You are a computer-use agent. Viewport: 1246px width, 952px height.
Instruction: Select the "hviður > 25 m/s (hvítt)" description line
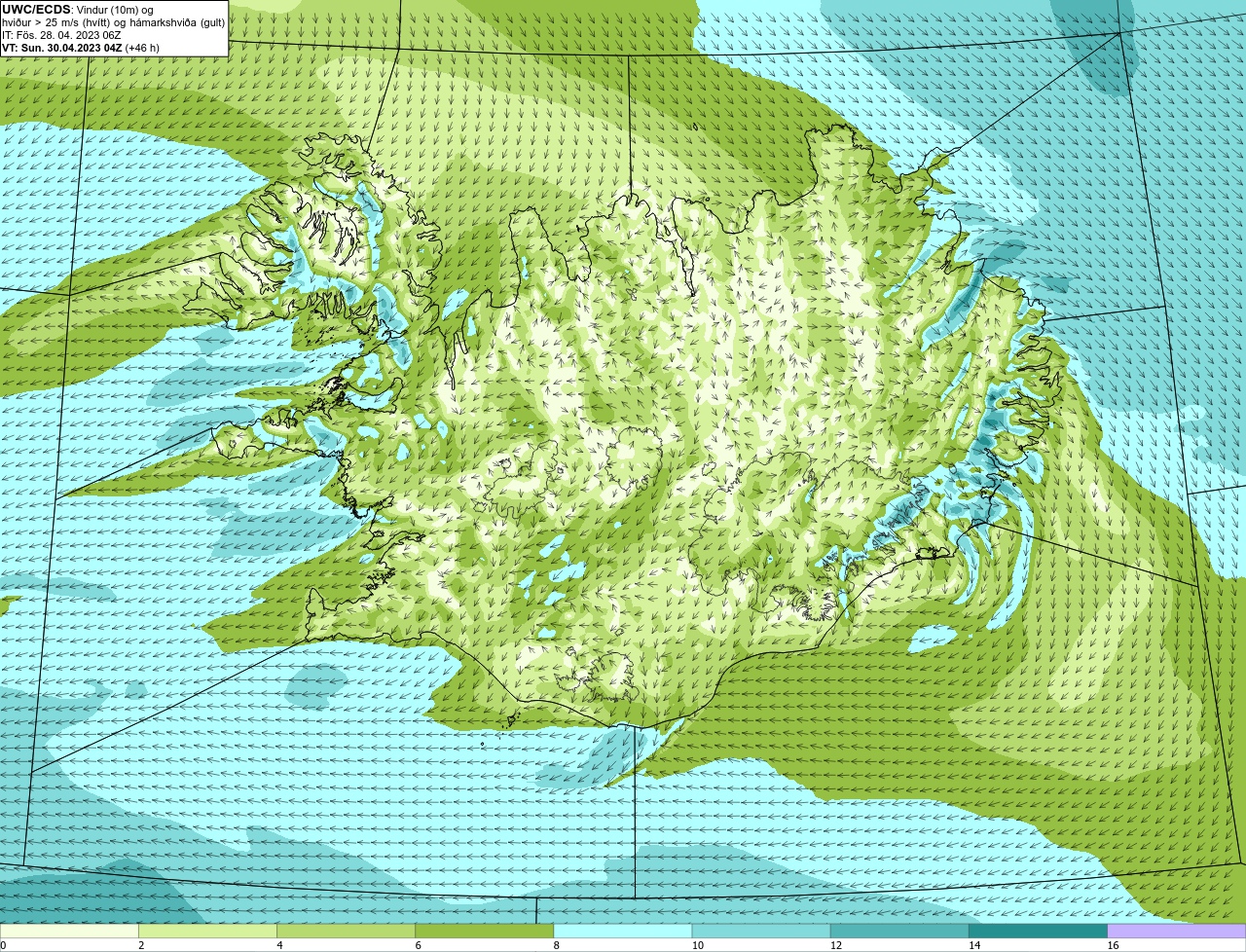point(114,22)
